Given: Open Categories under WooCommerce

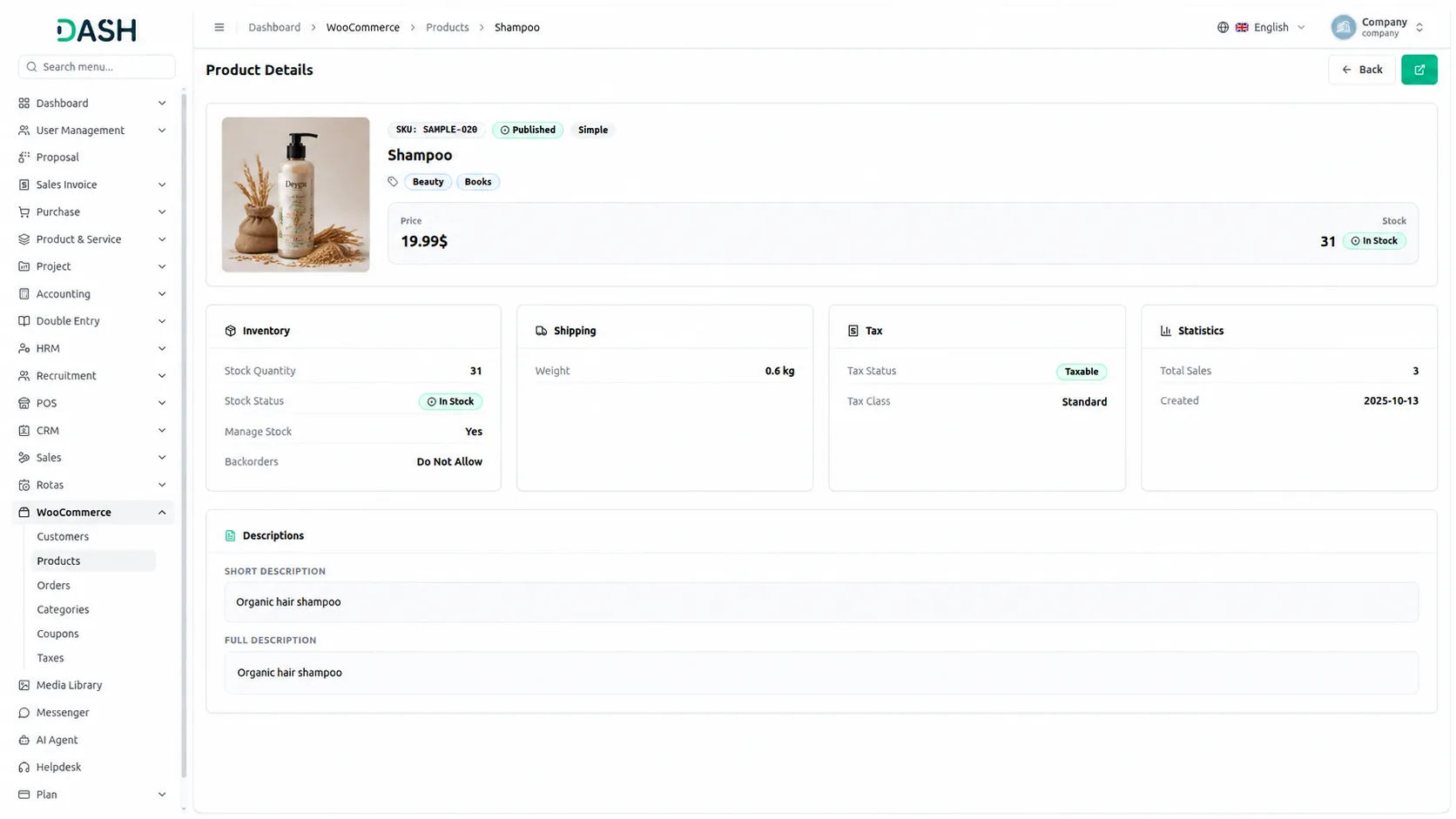Looking at the screenshot, I should (63, 610).
